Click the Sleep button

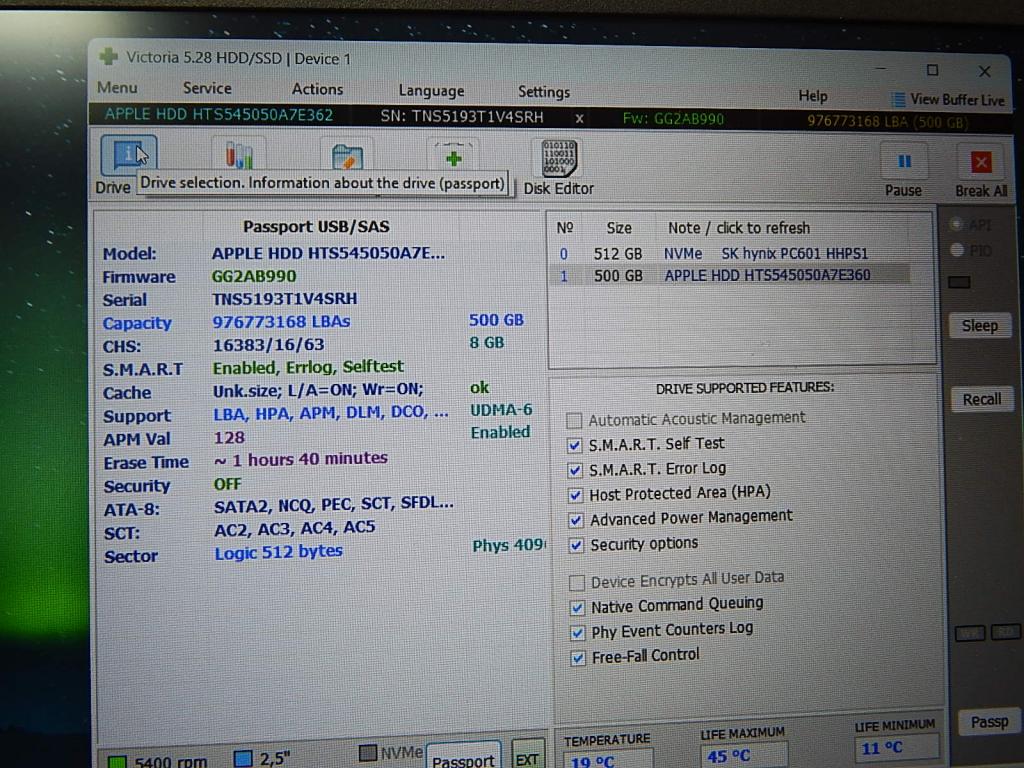(x=980, y=325)
